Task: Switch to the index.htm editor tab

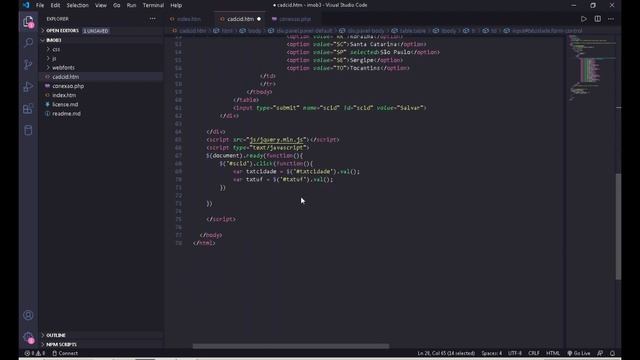Action: point(189,19)
